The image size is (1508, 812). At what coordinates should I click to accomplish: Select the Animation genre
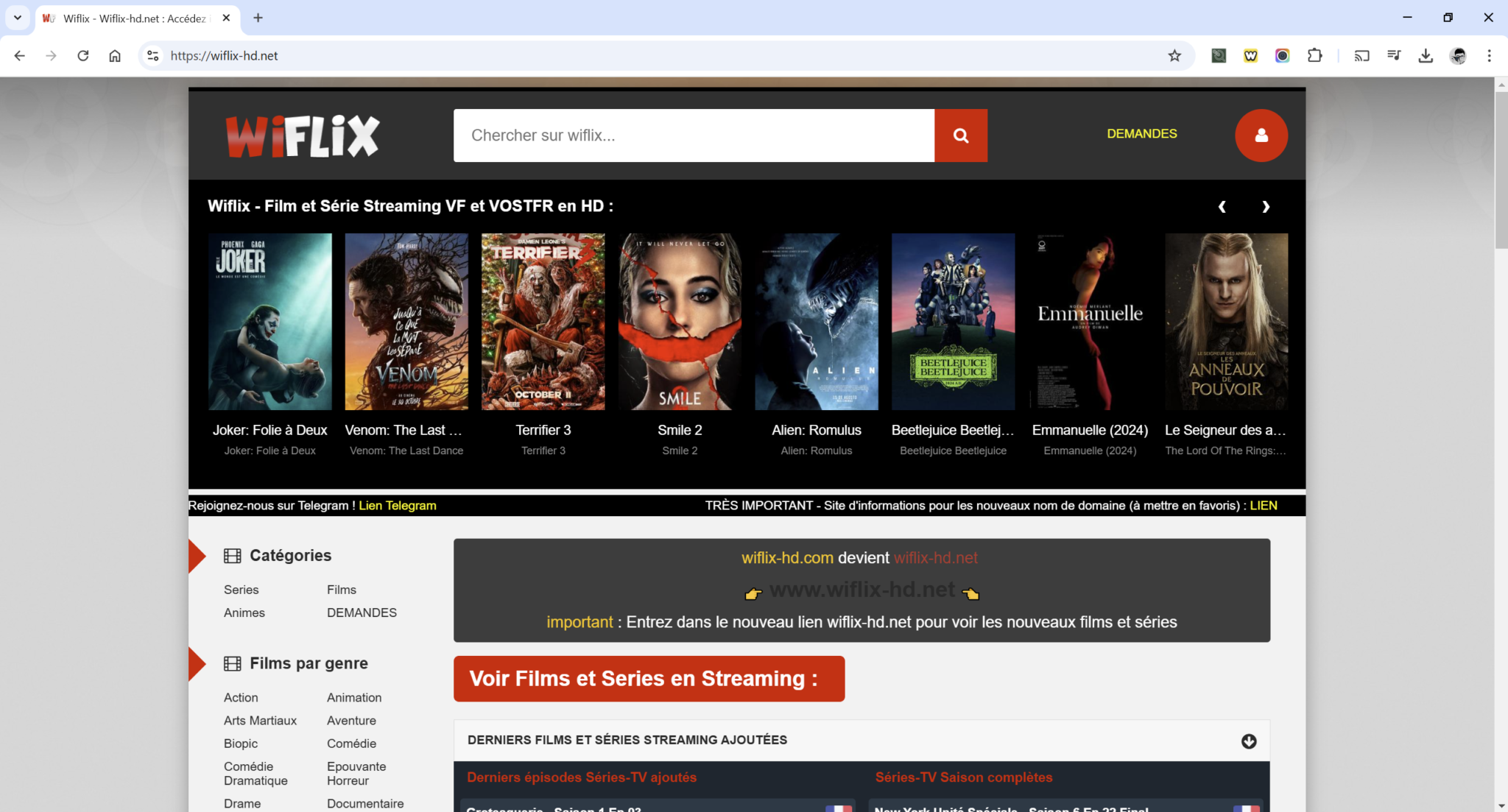click(x=354, y=697)
